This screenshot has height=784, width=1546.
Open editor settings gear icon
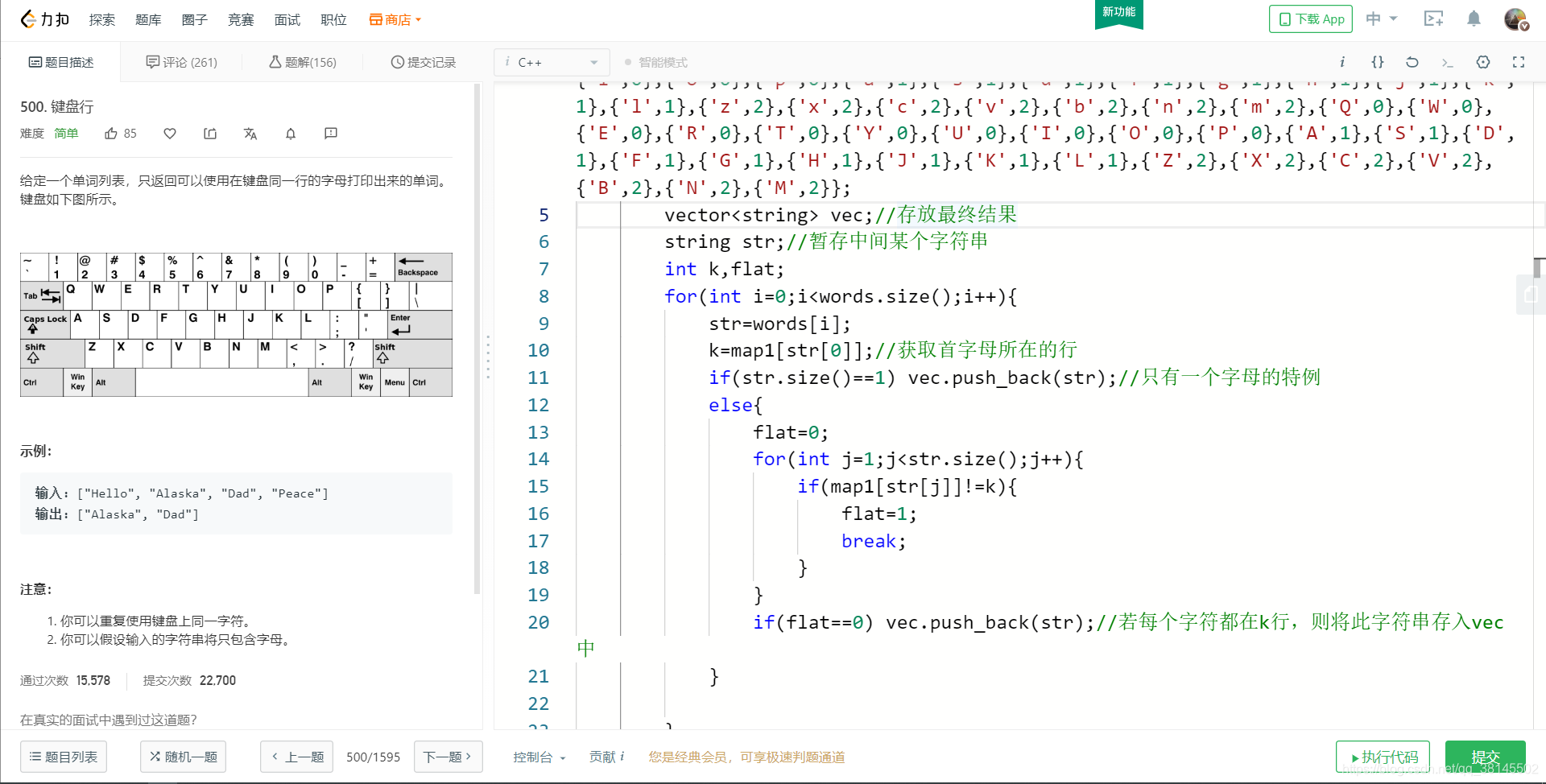[x=1483, y=62]
